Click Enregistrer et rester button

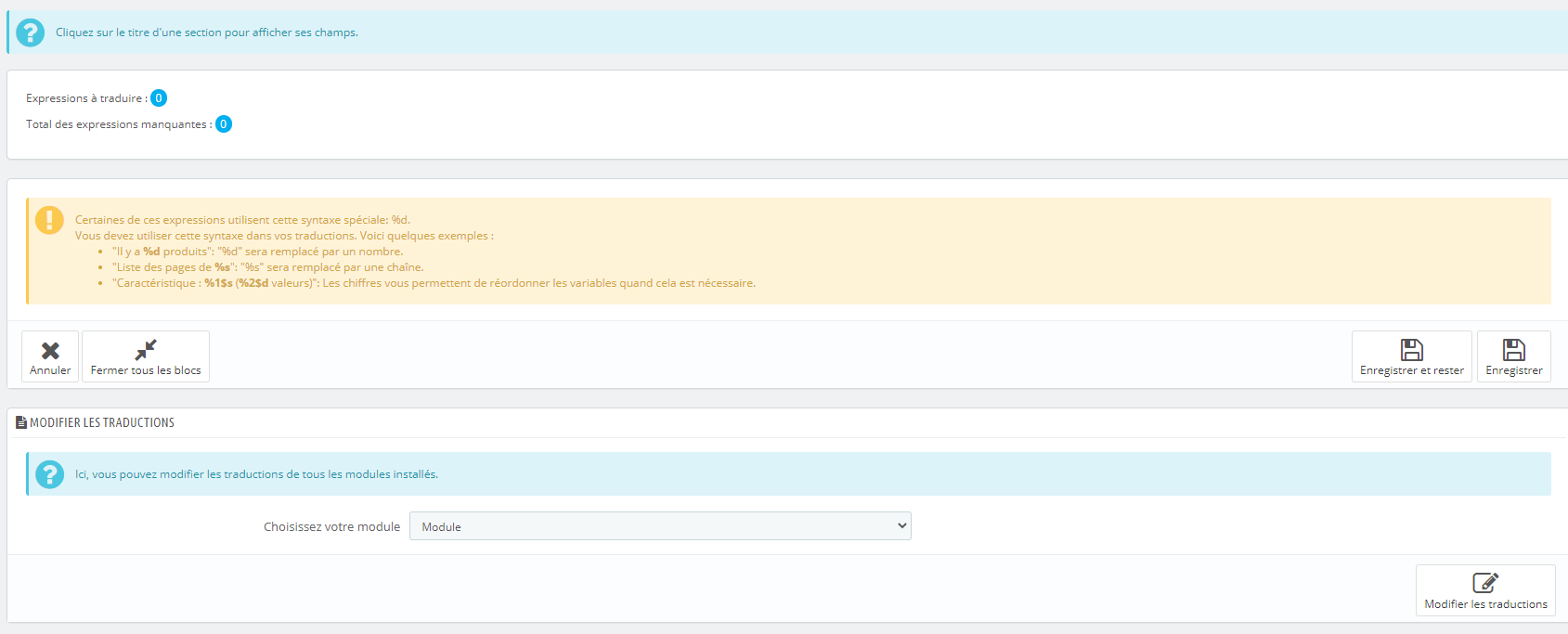(1411, 356)
